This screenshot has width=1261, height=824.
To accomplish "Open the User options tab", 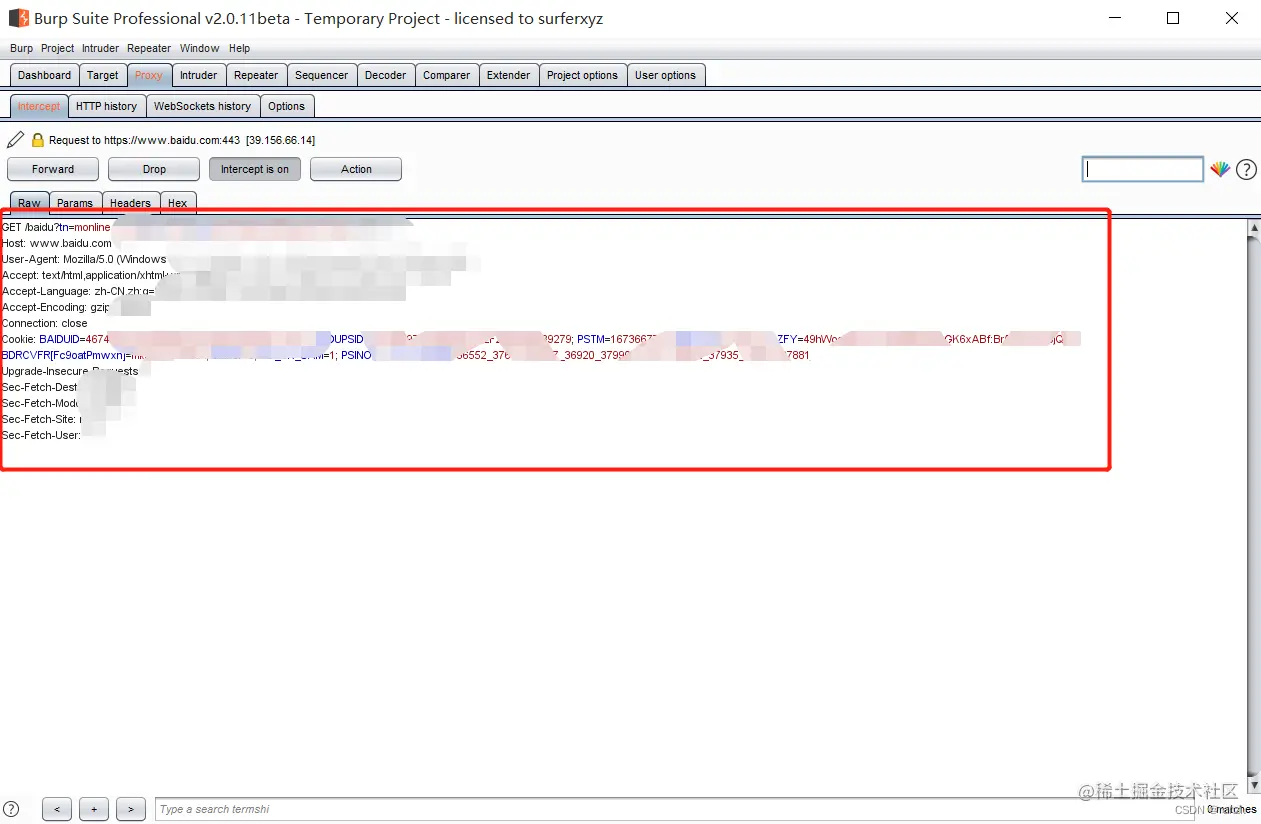I will click(x=666, y=75).
